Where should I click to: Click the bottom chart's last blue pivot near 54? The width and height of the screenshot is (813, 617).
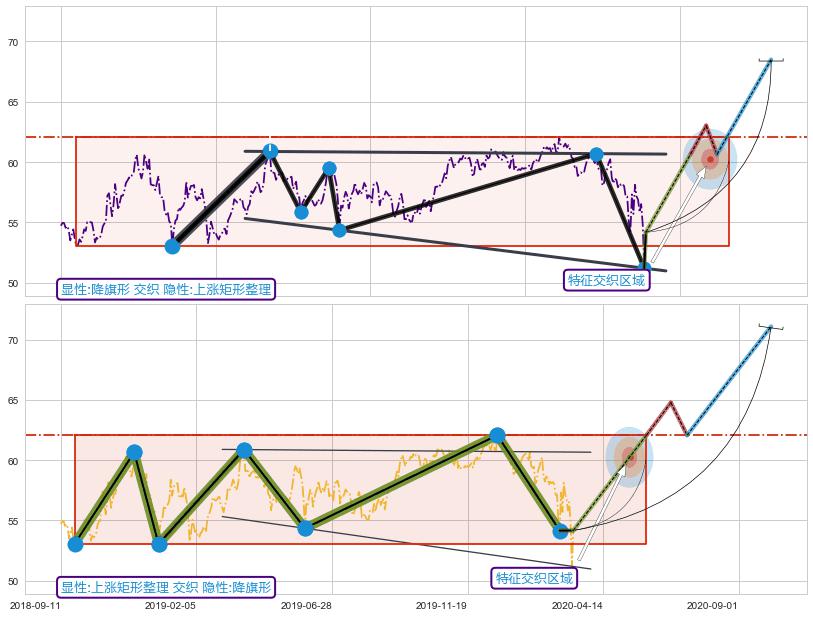click(x=561, y=531)
